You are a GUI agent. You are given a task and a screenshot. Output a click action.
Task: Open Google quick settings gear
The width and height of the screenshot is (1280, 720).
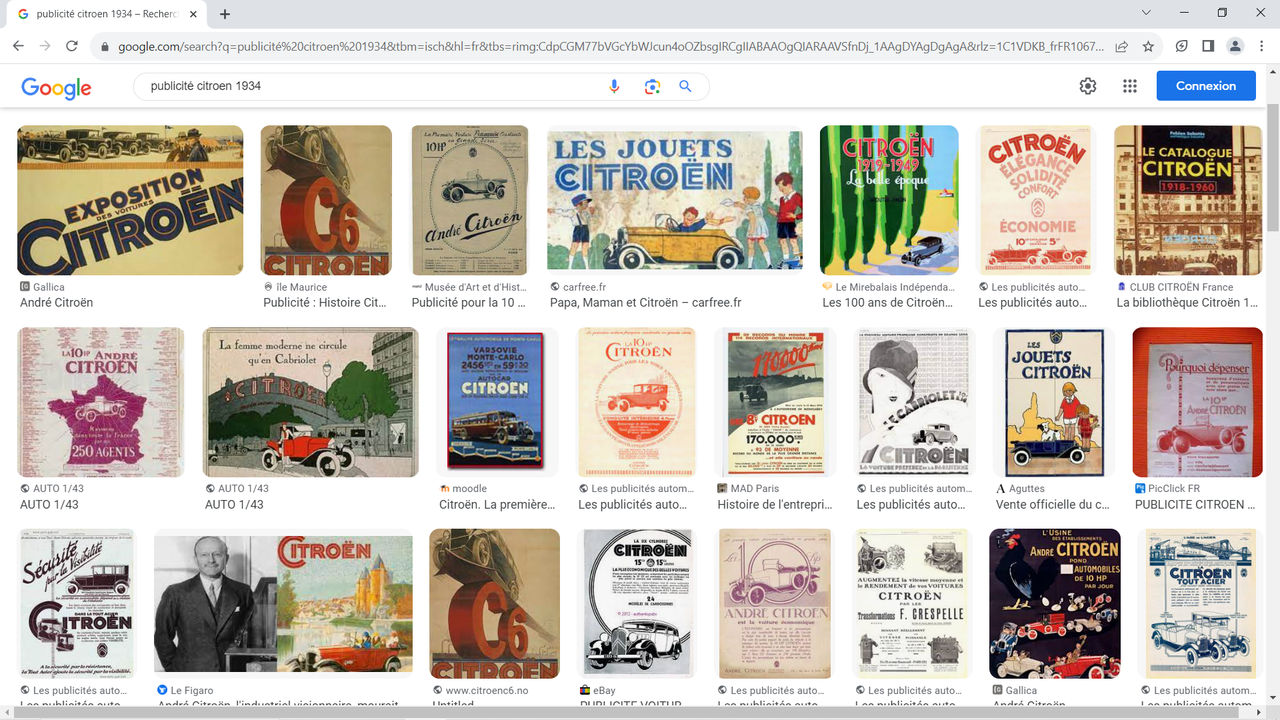tap(1088, 86)
